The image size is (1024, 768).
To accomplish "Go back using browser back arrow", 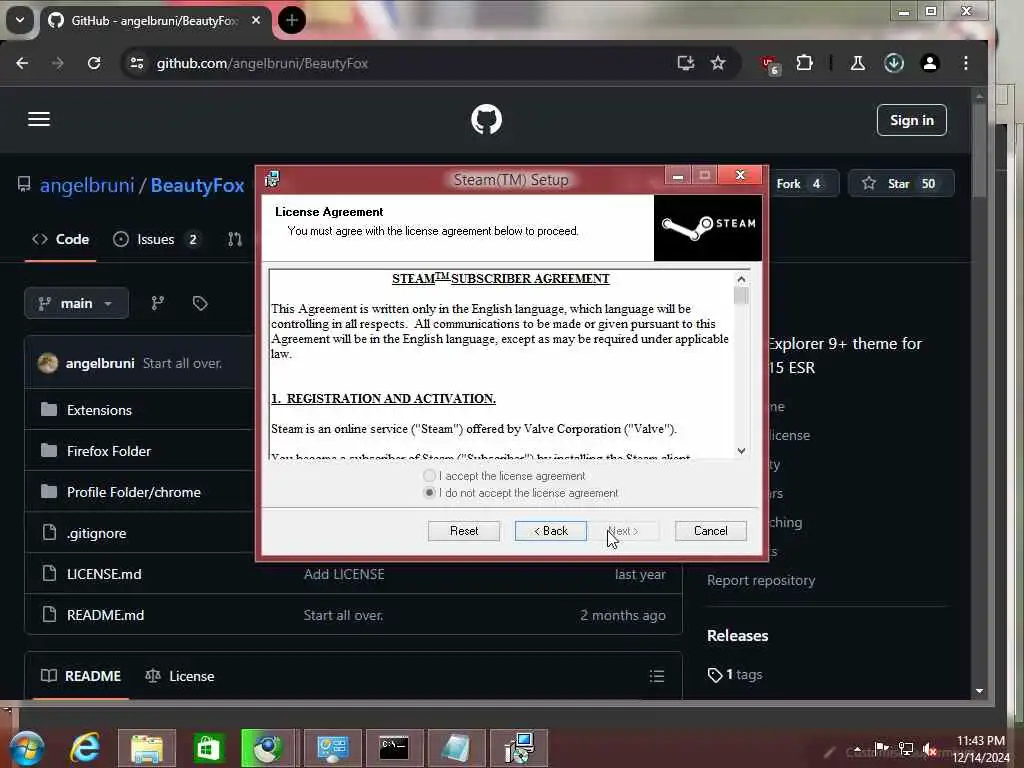I will tap(22, 63).
